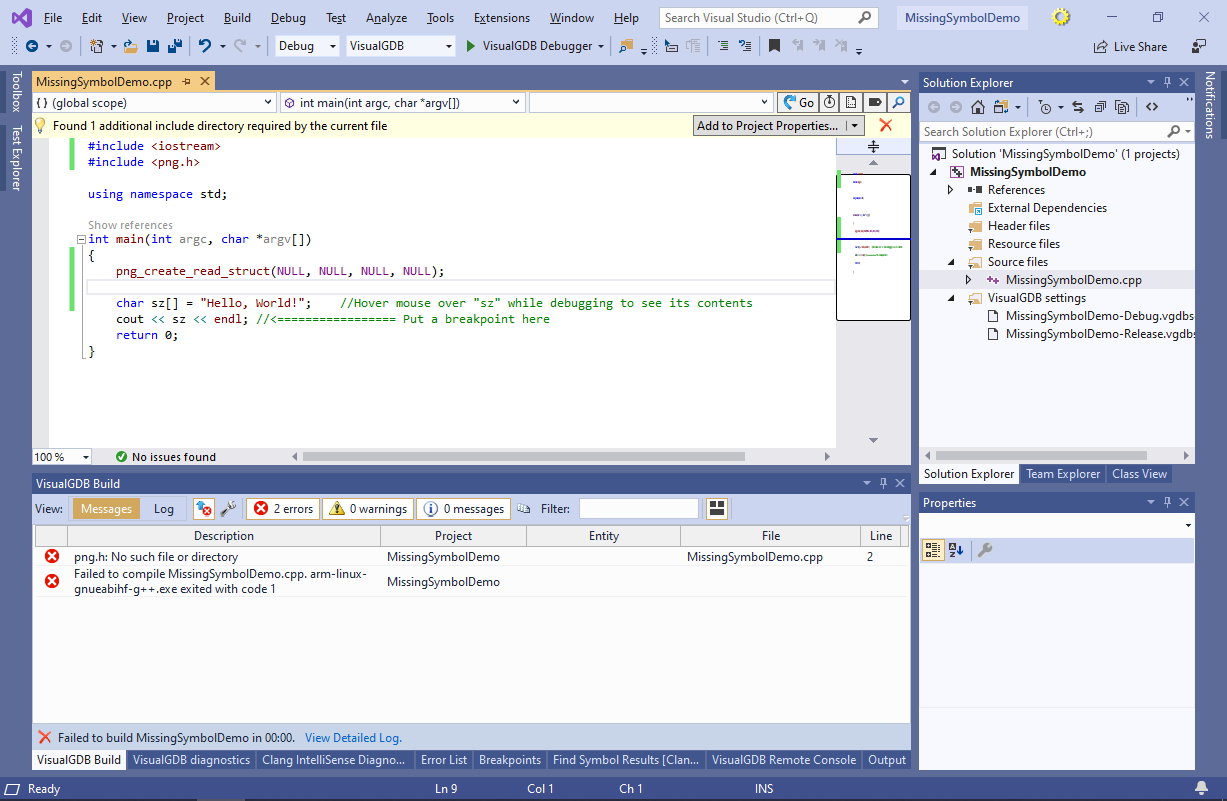Click the Pending Changes Filter clock icon
Viewport: 1227px width, 801px height.
pos(1045,107)
